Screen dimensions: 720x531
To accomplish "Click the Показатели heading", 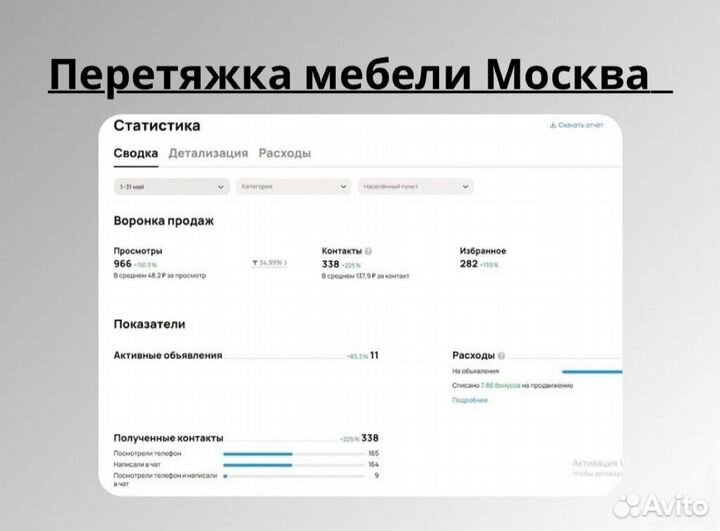I will tap(149, 324).
